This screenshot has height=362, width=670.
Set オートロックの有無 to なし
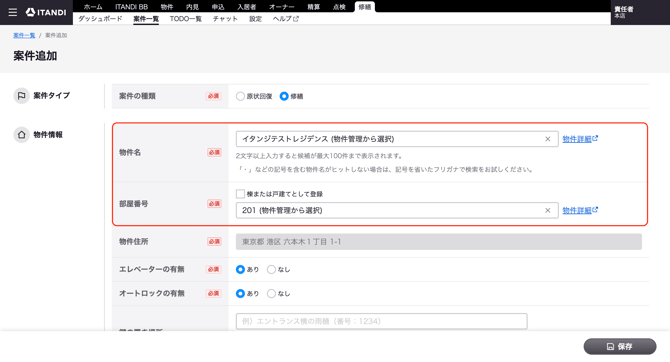tap(271, 293)
